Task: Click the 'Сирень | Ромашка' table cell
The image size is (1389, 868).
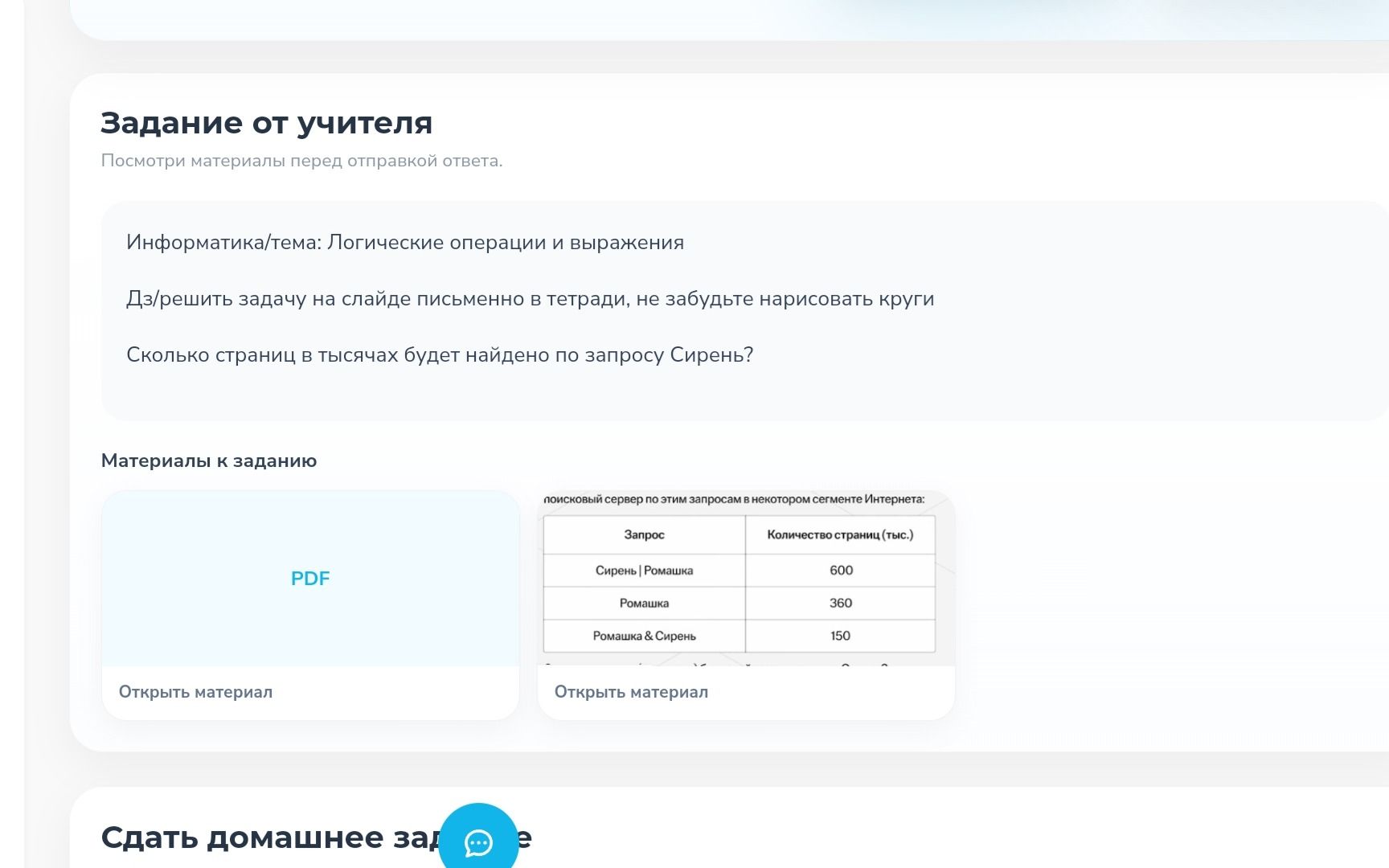Action: [644, 571]
